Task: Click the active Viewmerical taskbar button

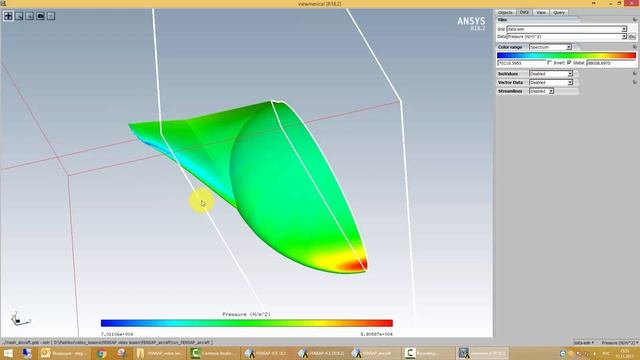Action: coord(482,353)
